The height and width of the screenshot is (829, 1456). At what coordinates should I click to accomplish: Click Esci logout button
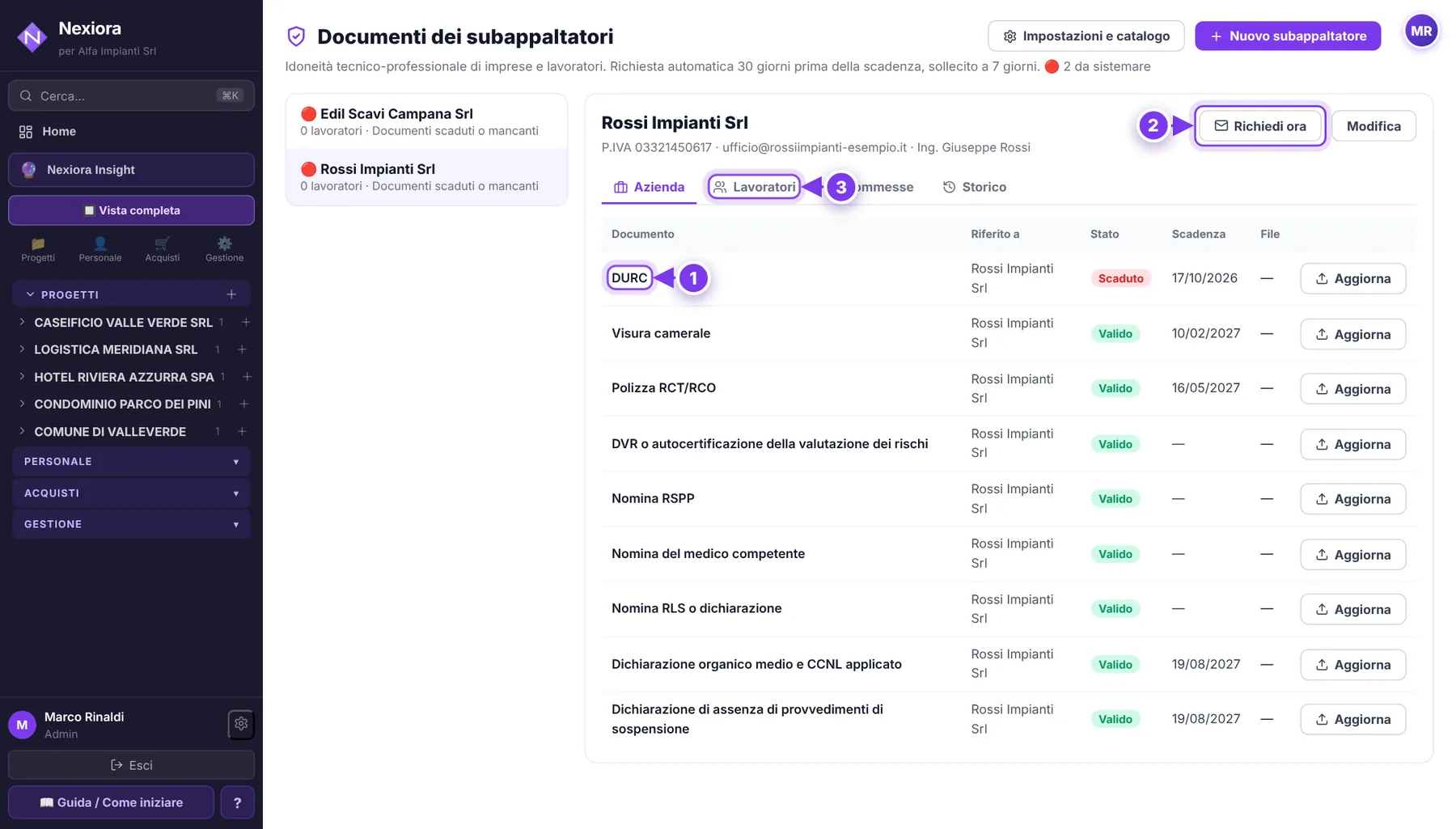131,765
